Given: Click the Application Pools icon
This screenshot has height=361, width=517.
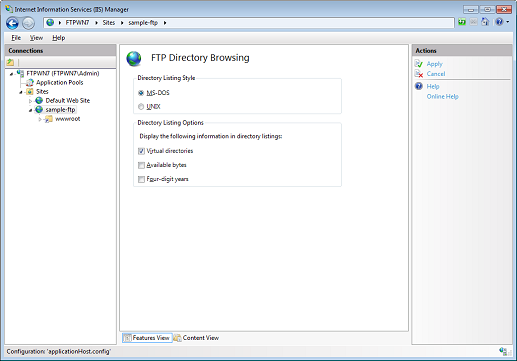Looking at the screenshot, I should 30,82.
